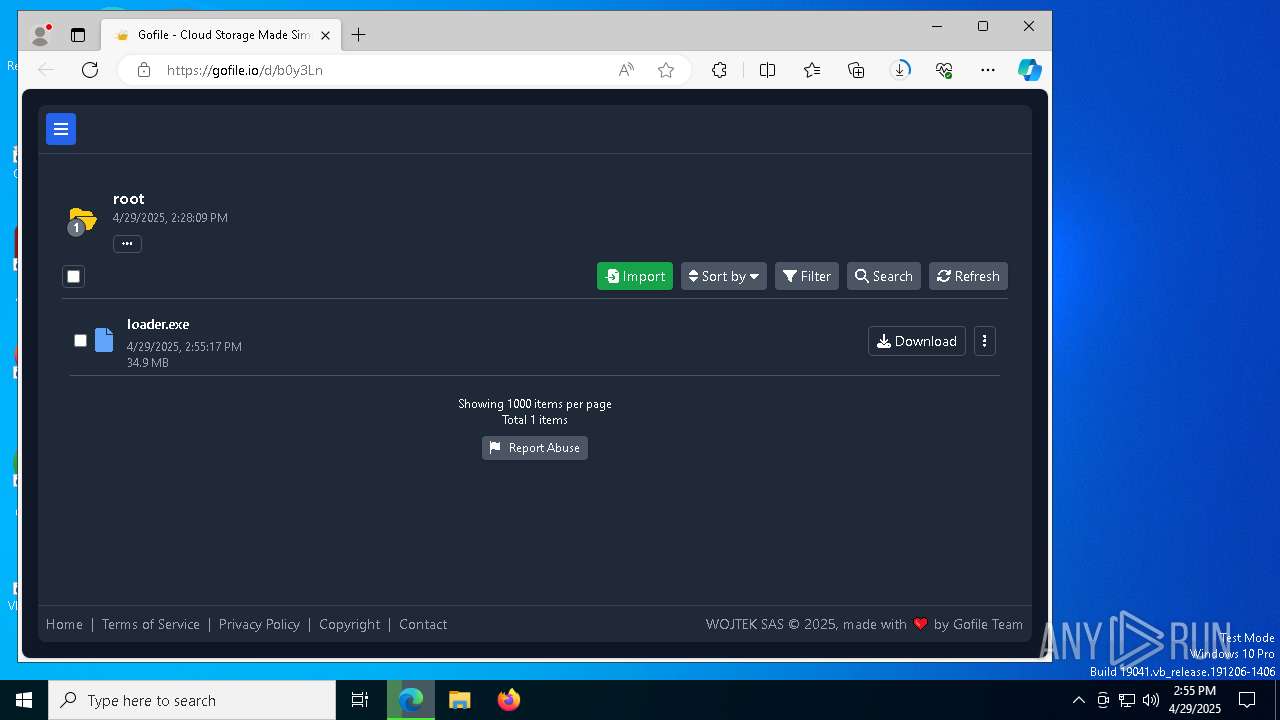The image size is (1280, 720).
Task: Select the Gofile browser tab
Action: (x=222, y=35)
